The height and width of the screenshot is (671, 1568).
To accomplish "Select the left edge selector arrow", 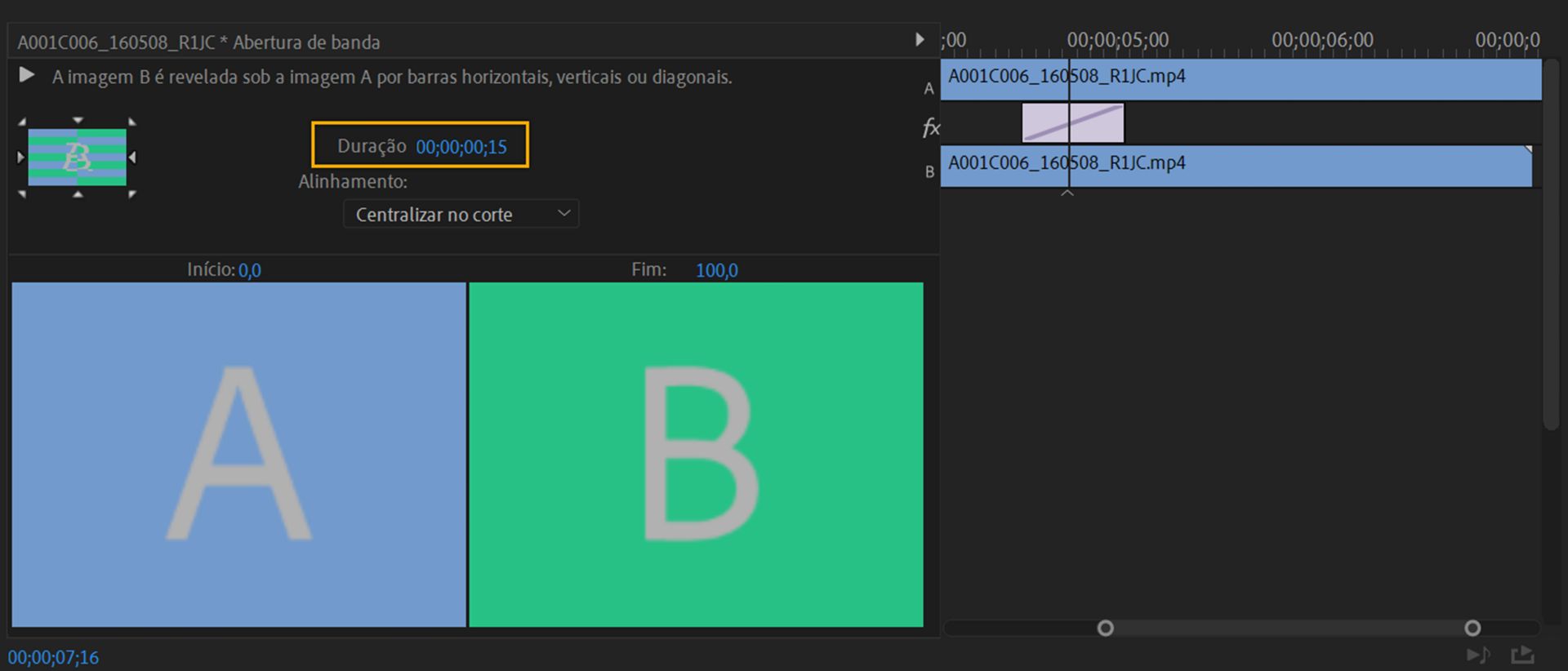I will 21,157.
